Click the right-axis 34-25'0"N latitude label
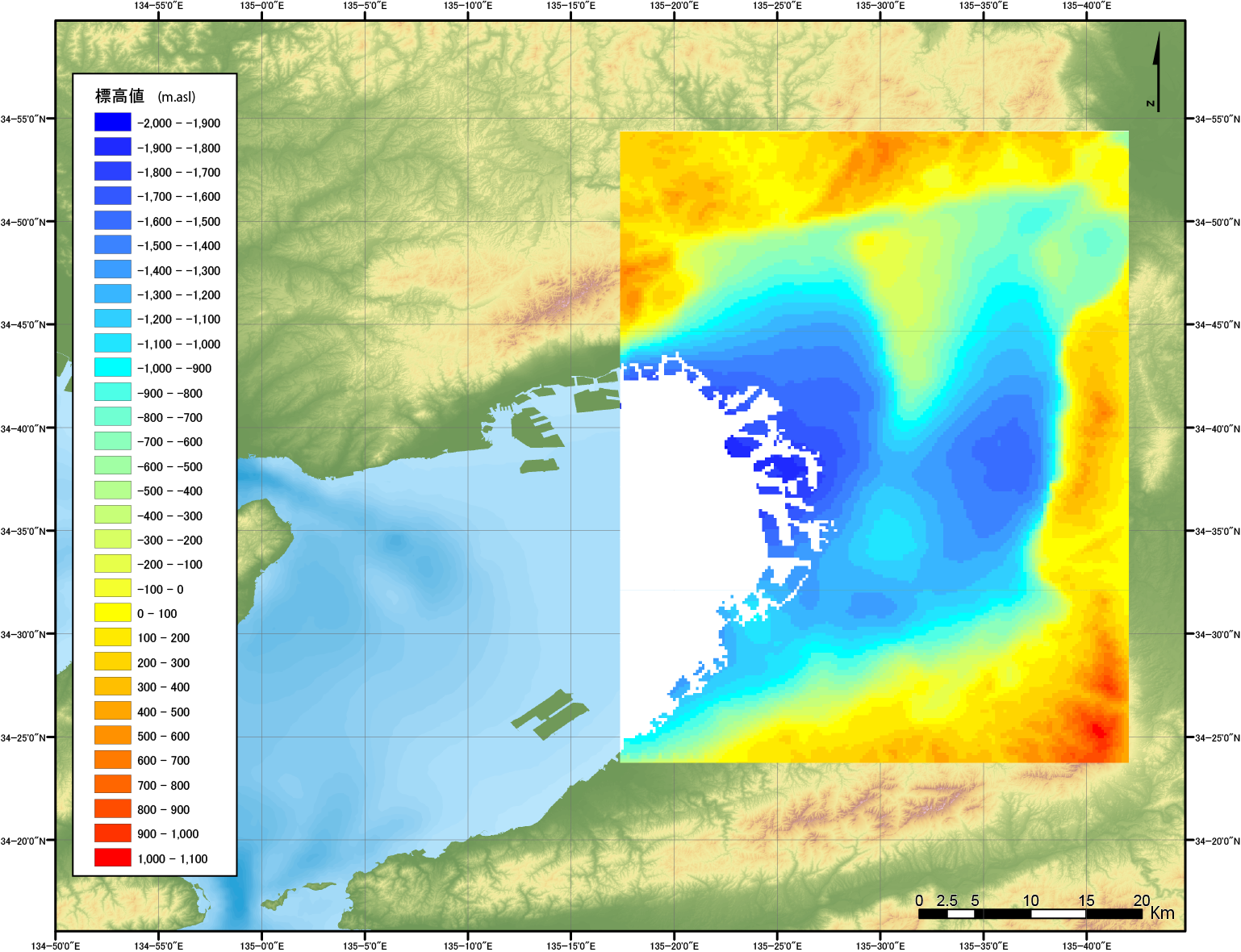 1217,737
